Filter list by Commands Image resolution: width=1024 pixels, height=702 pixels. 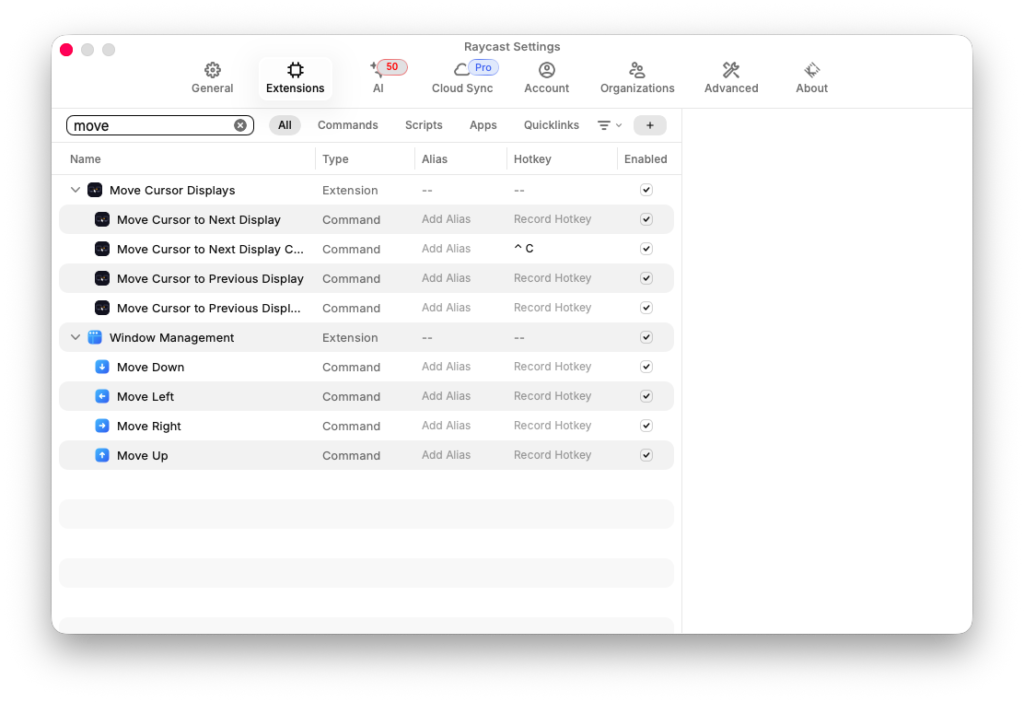(x=347, y=125)
